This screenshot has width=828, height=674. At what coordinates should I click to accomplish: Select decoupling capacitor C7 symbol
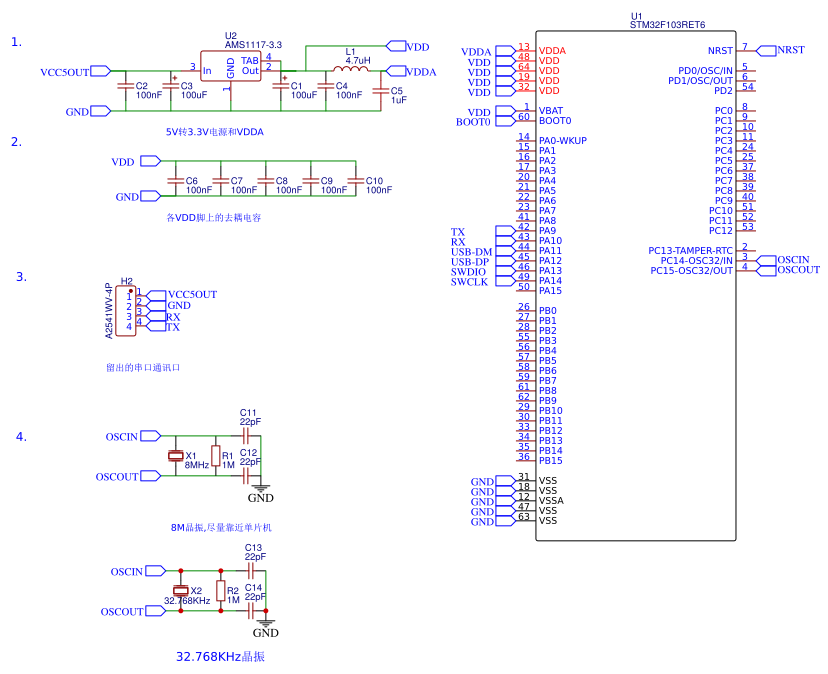[221, 181]
